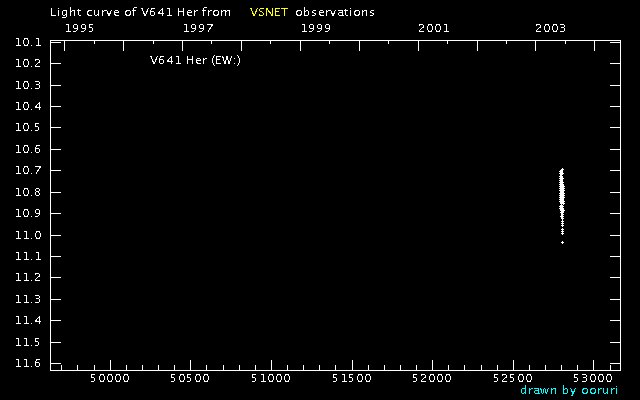Image resolution: width=640 pixels, height=400 pixels.
Task: Click the 'Light curve of V641 Her from' title
Action: click(x=140, y=12)
